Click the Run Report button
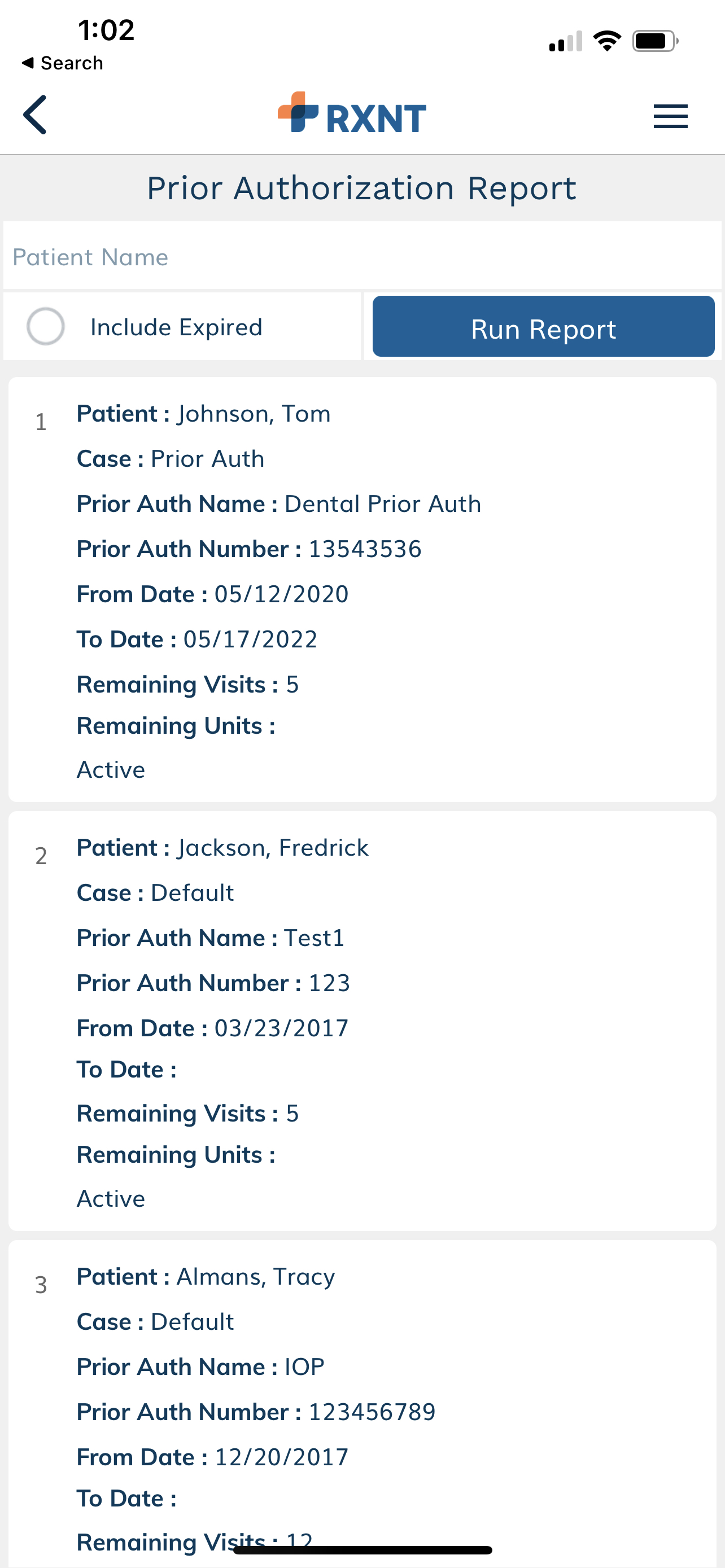725x1568 pixels. click(x=543, y=326)
